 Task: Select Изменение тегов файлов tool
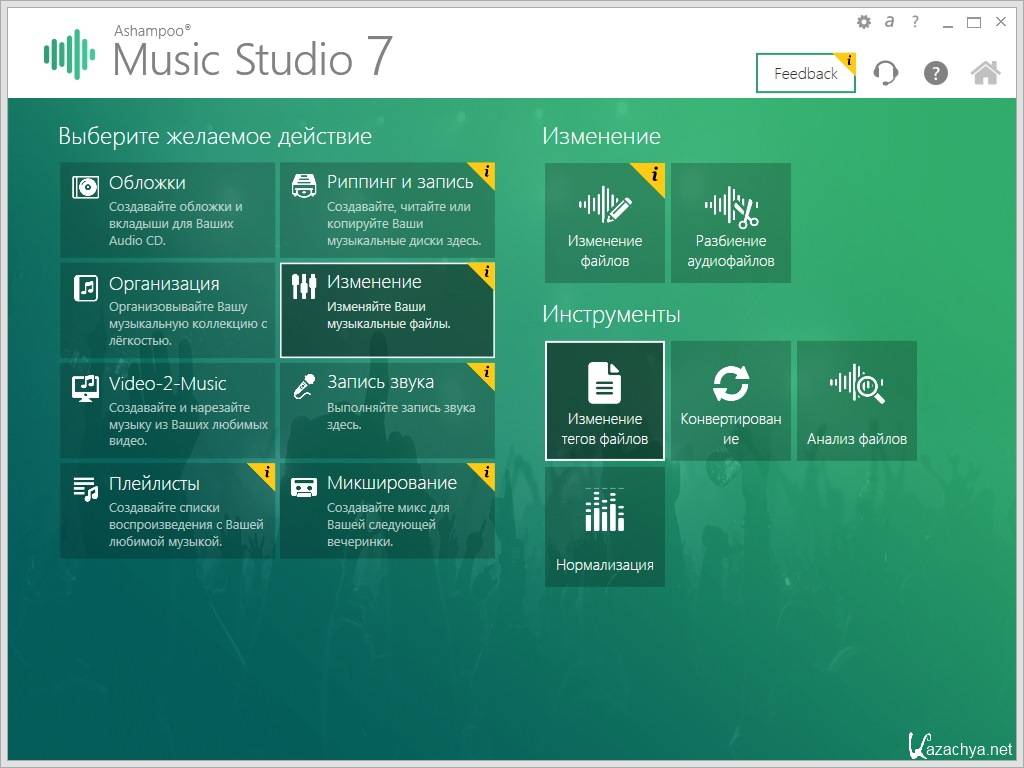(x=605, y=400)
